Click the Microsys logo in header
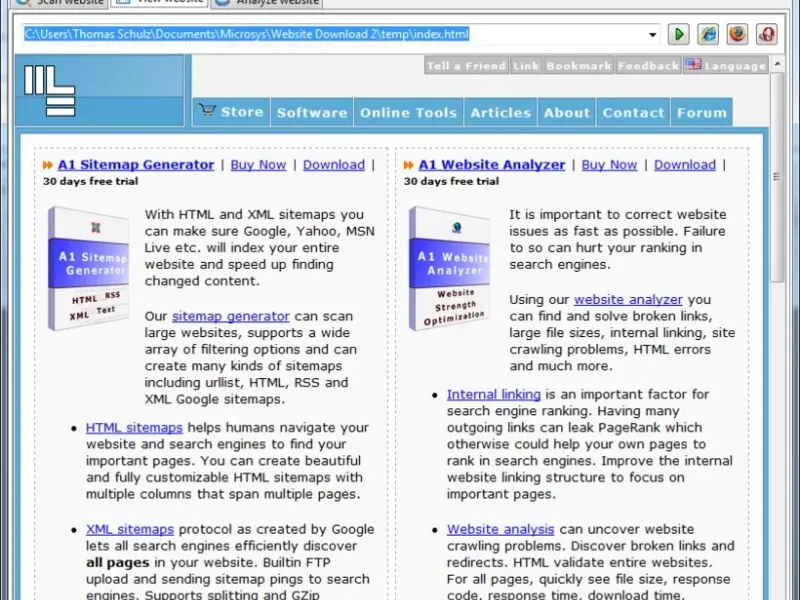800x600 pixels. 49,91
